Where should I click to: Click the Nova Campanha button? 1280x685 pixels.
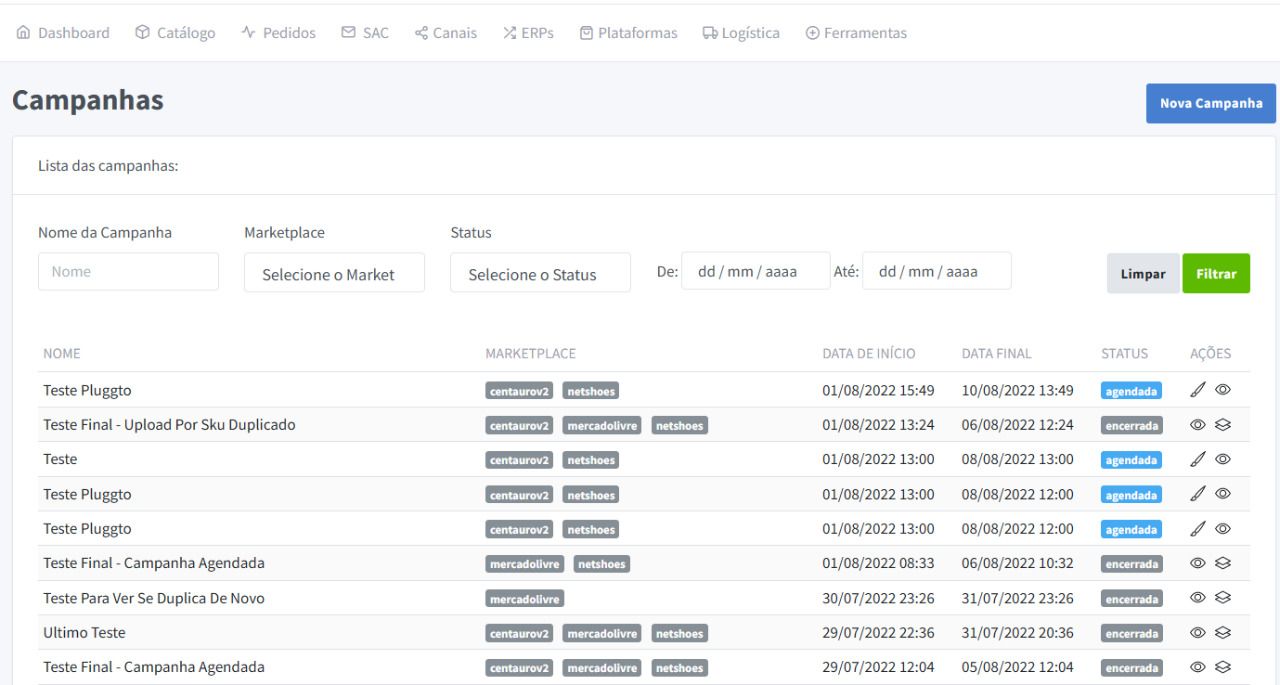pyautogui.click(x=1210, y=103)
